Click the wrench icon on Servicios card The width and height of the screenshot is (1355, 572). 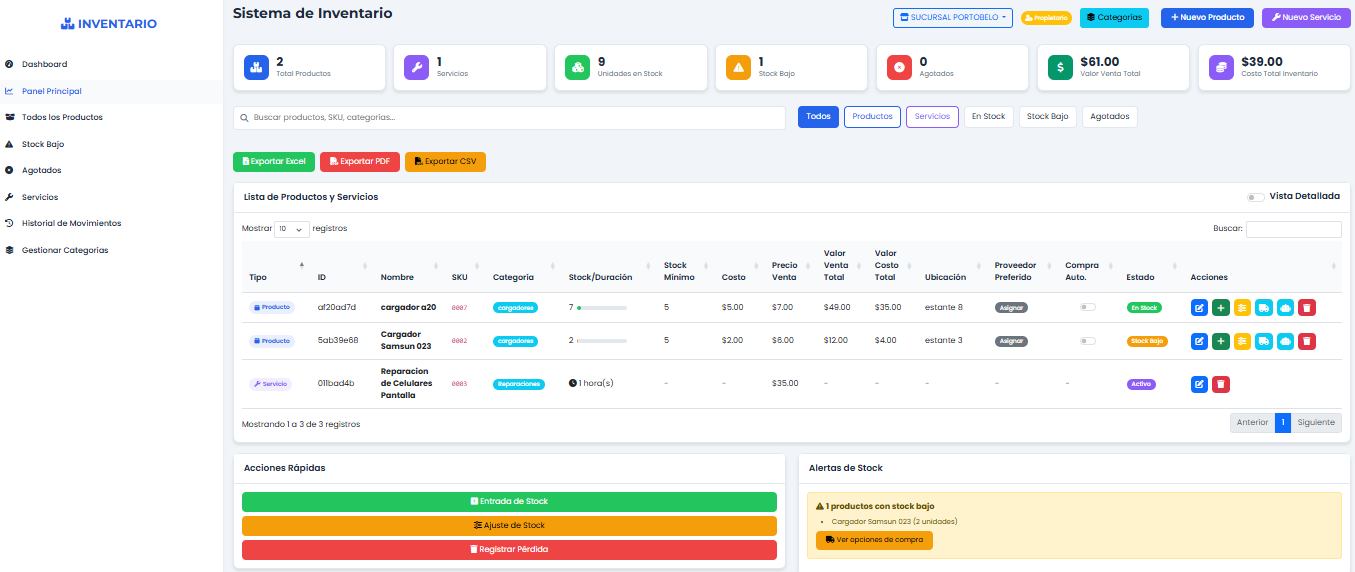tap(417, 67)
